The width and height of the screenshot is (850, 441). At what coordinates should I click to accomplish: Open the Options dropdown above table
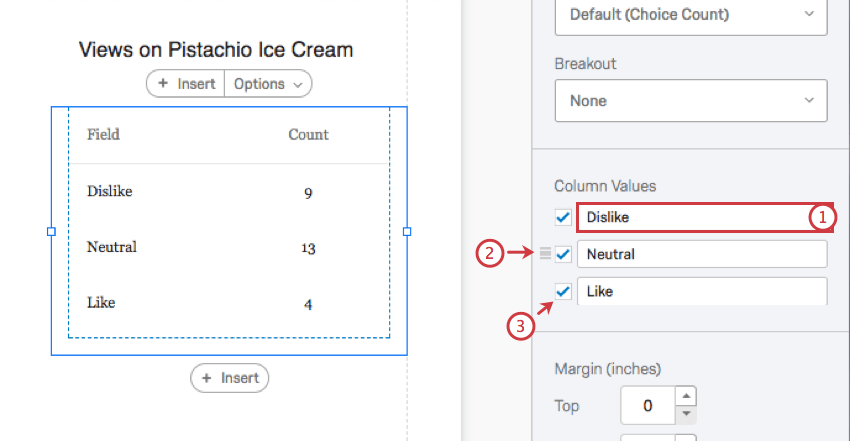coord(268,84)
